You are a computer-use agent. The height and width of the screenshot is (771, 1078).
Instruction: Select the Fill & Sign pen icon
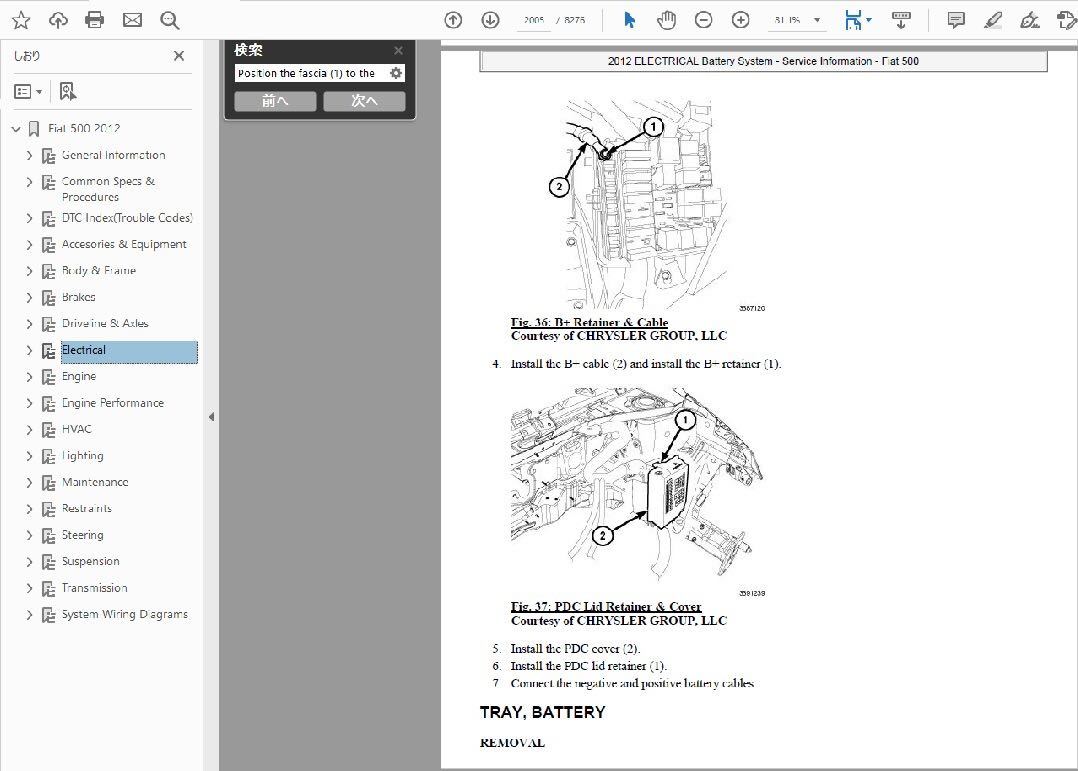tap(991, 19)
